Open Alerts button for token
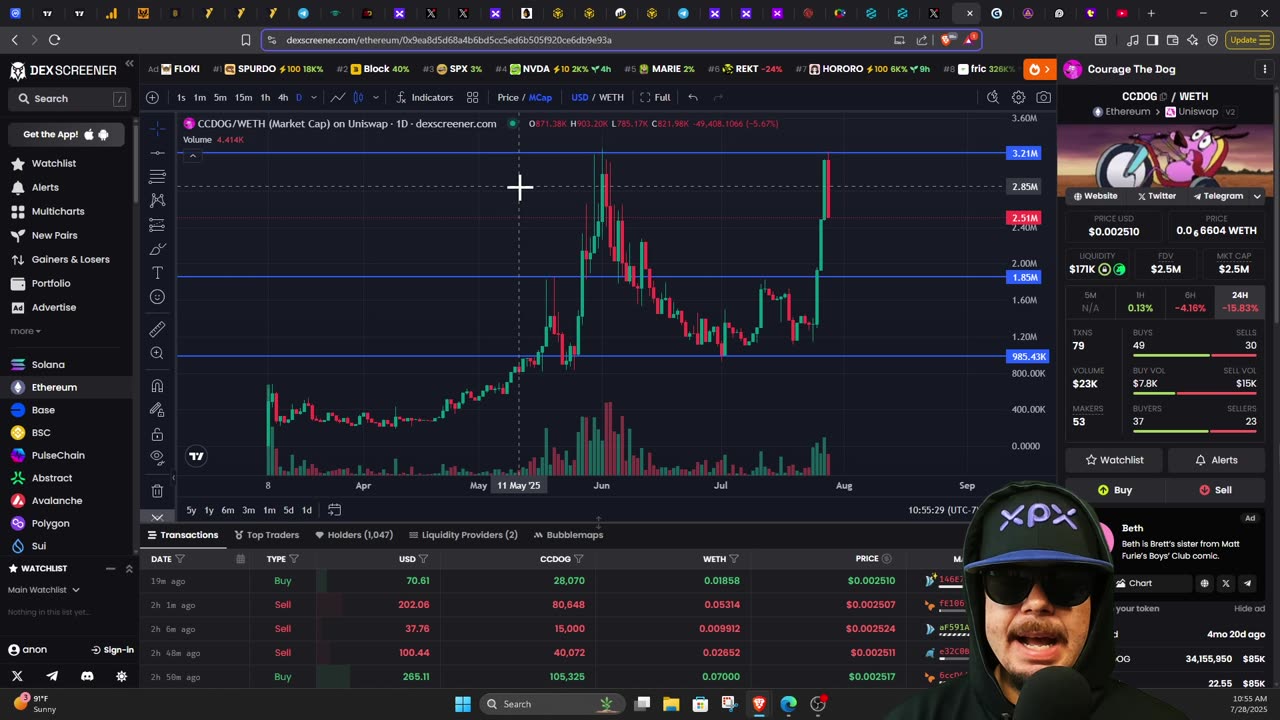Screen dimensions: 1280x720 coord(1216,460)
